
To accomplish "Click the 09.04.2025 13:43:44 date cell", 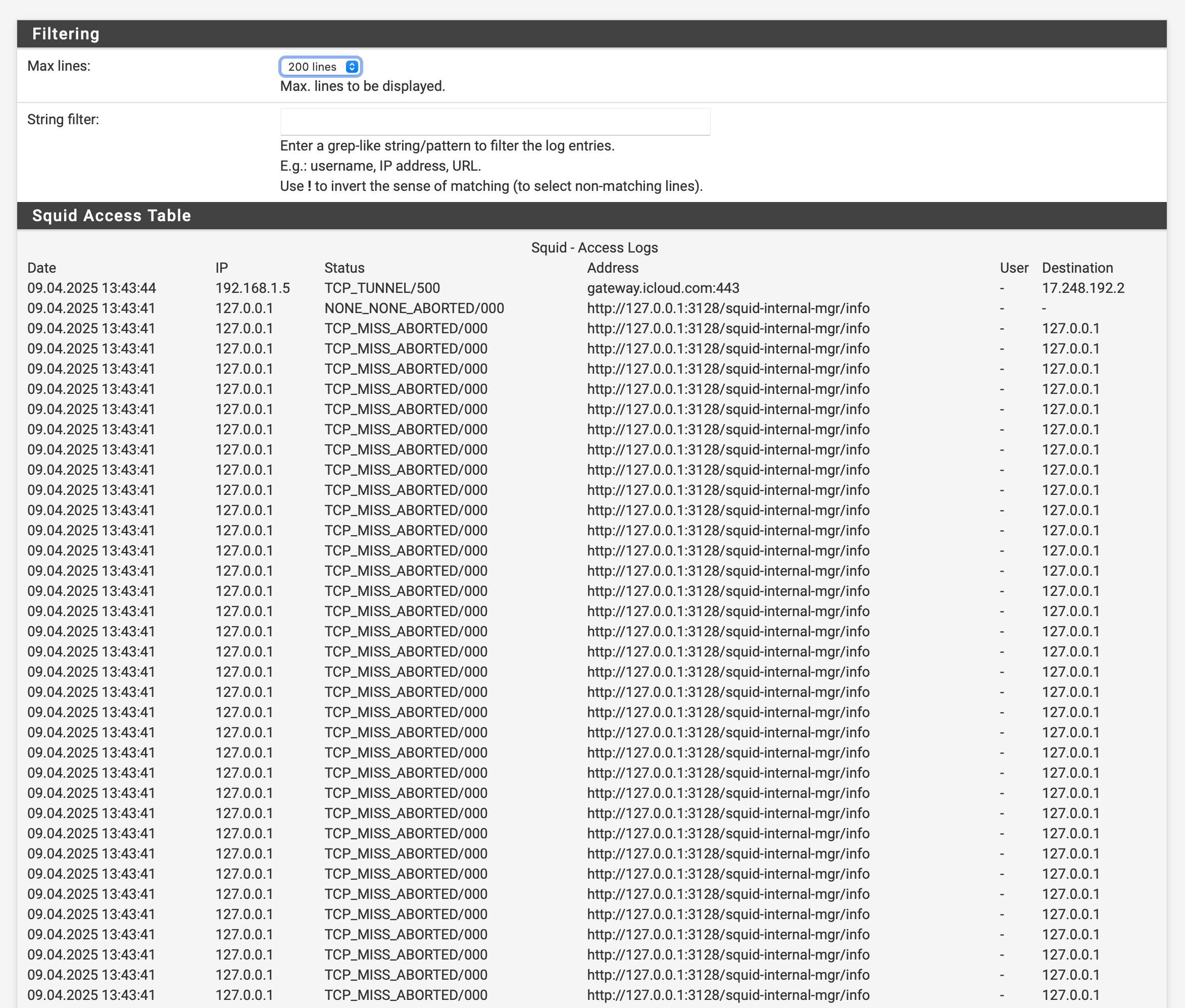I will 91,288.
